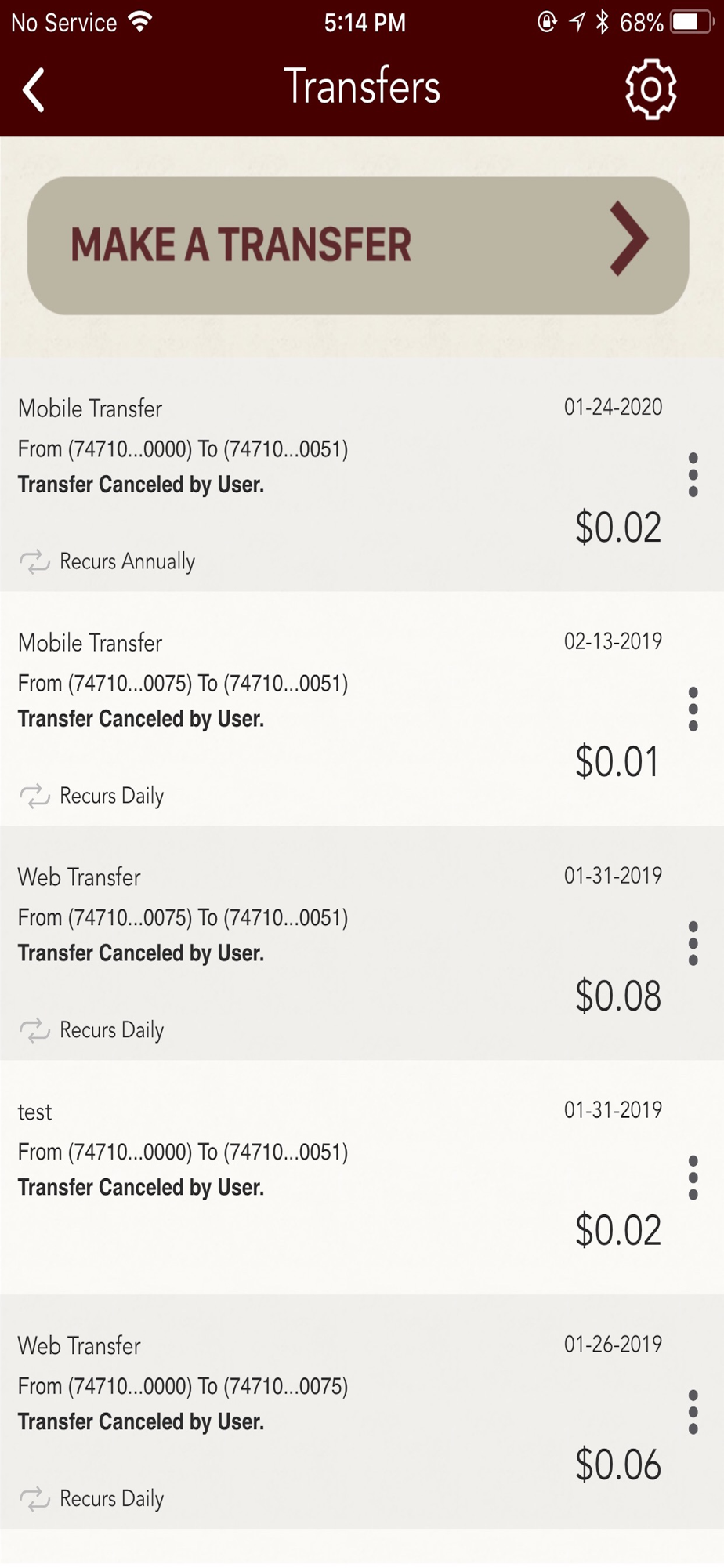This screenshot has height=1568, width=724.
Task: Tap the Make a Transfer button
Action: tap(358, 245)
